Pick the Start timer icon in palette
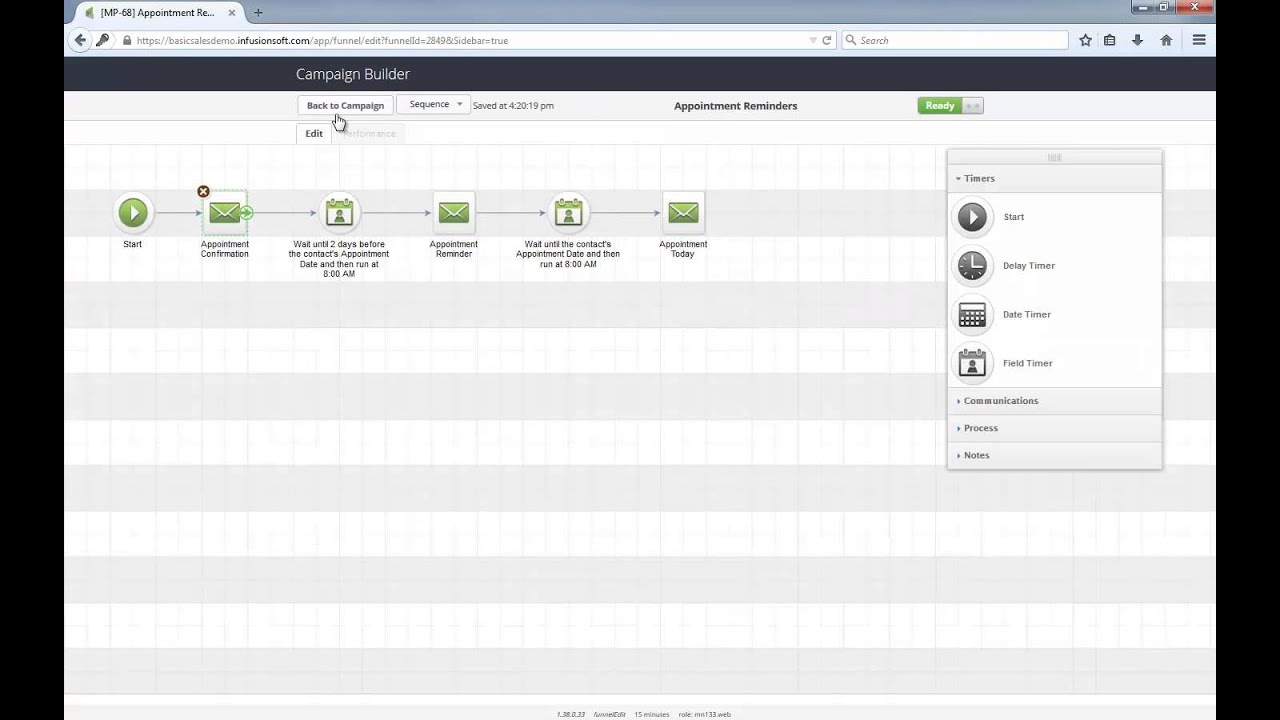 click(x=972, y=217)
